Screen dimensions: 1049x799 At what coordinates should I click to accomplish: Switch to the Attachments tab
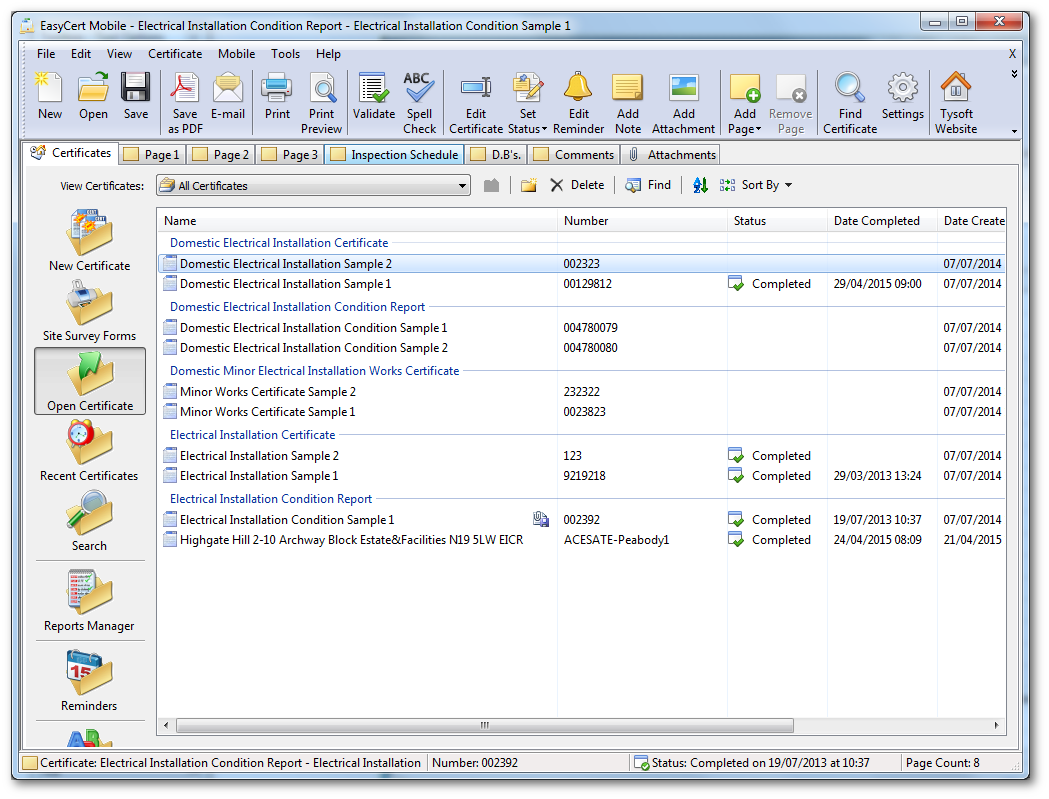coord(672,155)
